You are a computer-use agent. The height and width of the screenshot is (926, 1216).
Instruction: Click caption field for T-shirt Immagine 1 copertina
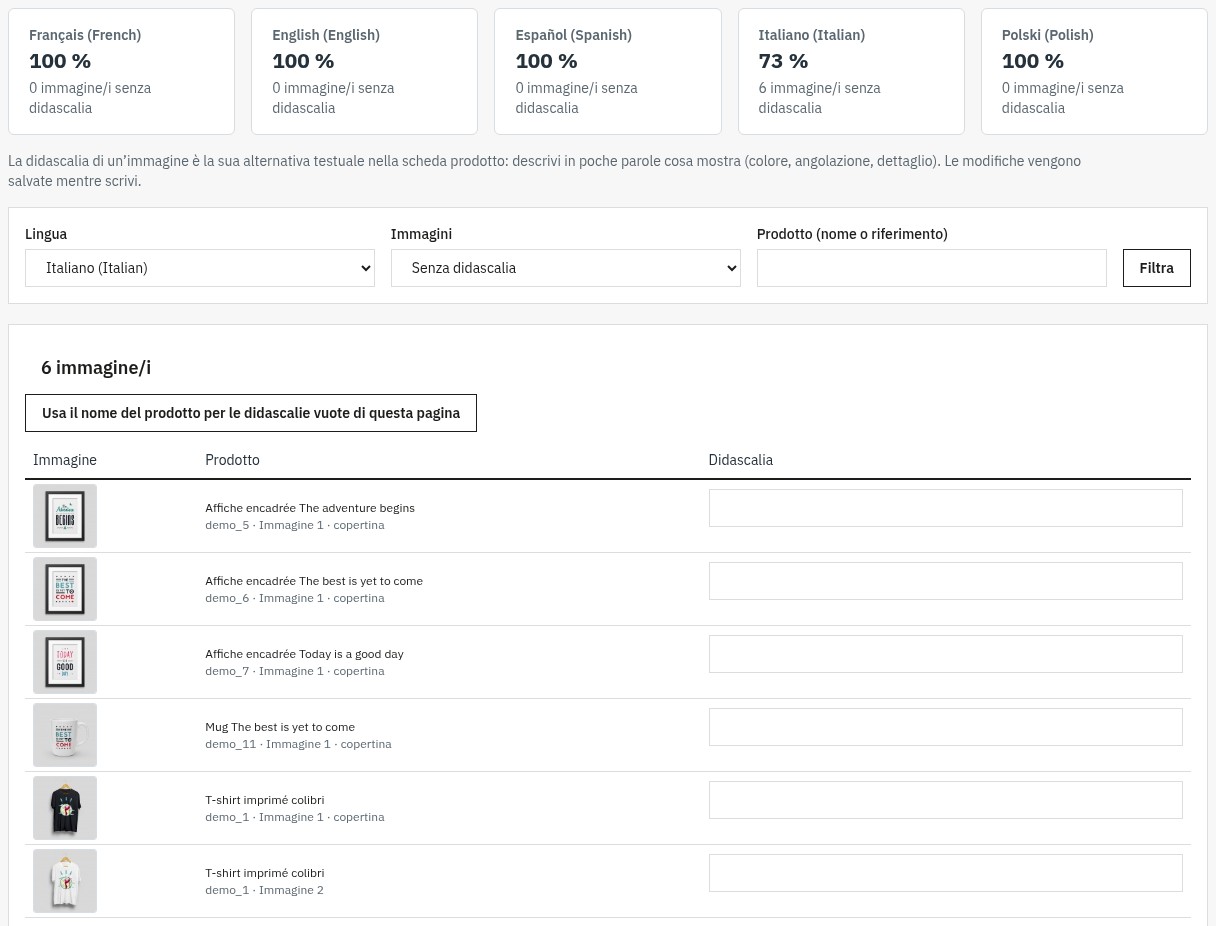pos(945,800)
